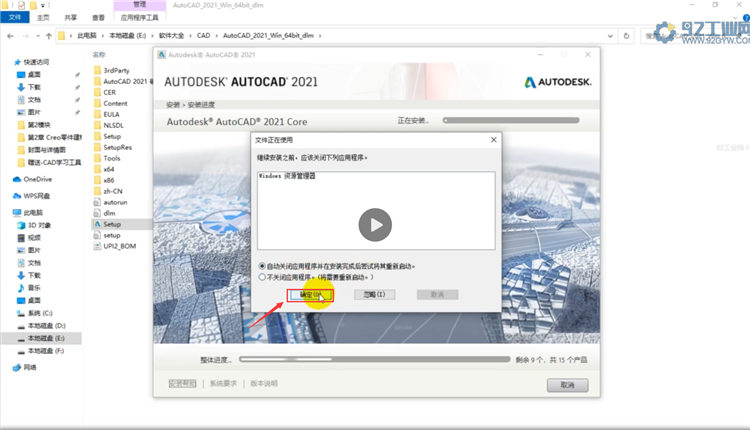Select the NLSDL folder icon
The width and height of the screenshot is (750, 430).
coord(98,125)
